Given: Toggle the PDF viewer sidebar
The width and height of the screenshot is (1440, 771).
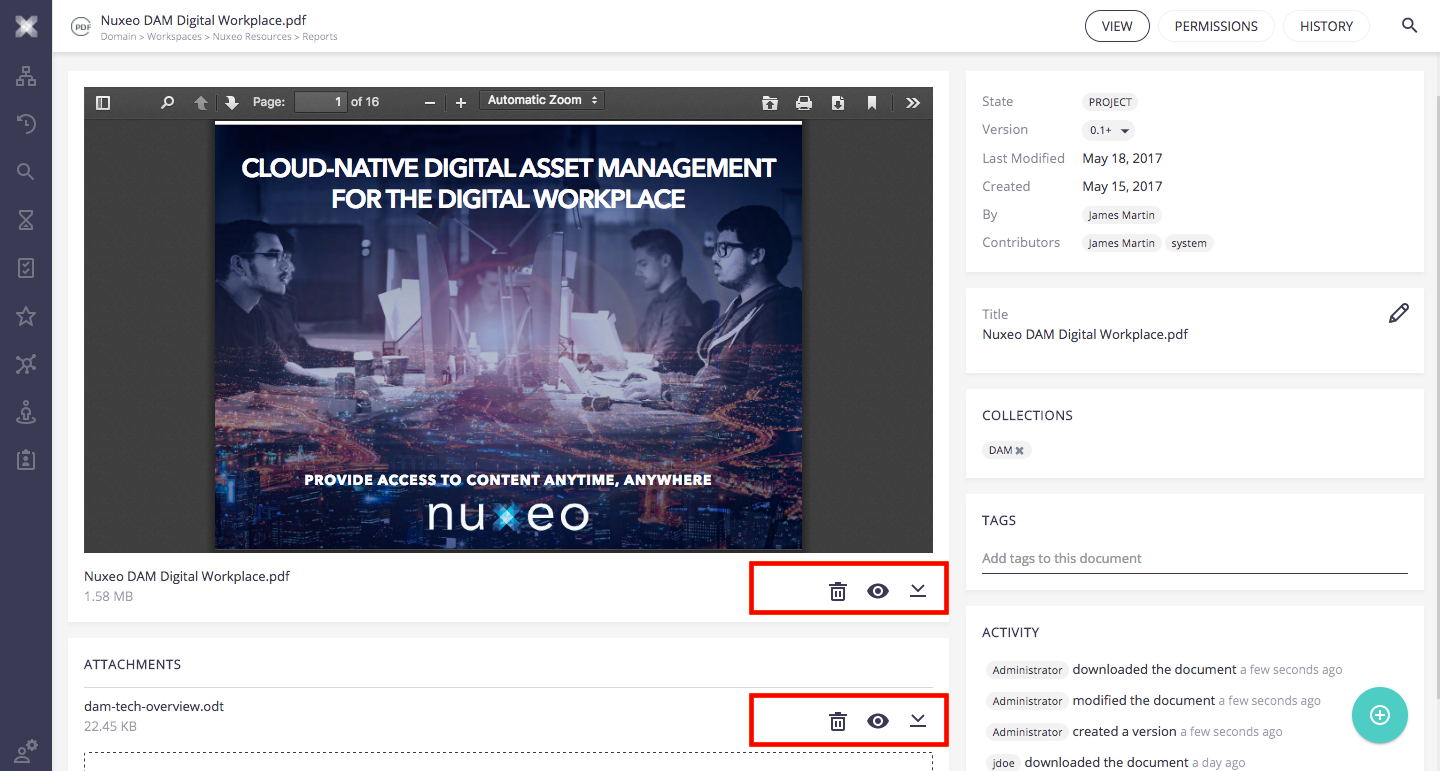Looking at the screenshot, I should click(102, 102).
